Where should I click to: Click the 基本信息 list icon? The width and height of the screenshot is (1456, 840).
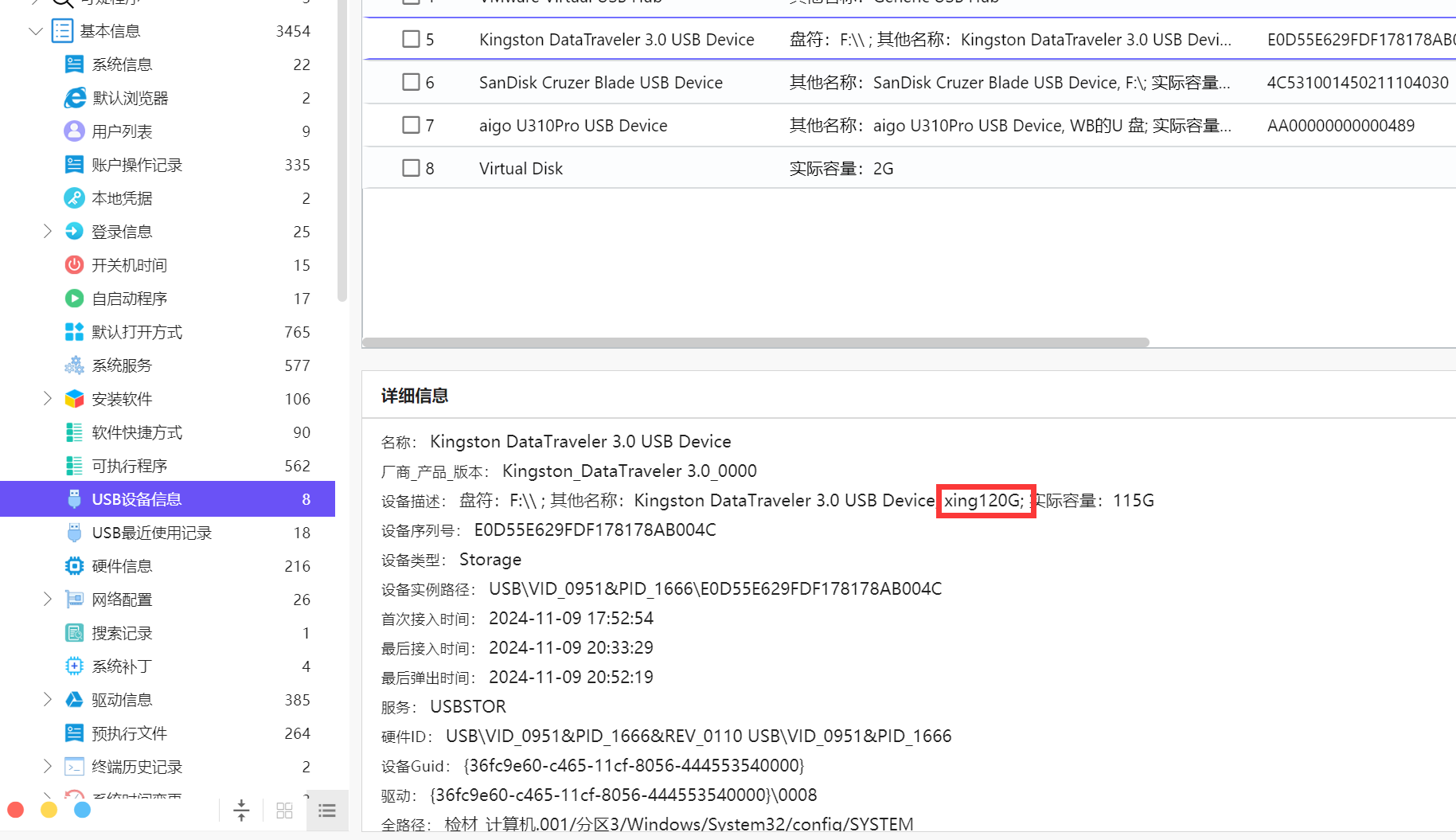pyautogui.click(x=62, y=31)
